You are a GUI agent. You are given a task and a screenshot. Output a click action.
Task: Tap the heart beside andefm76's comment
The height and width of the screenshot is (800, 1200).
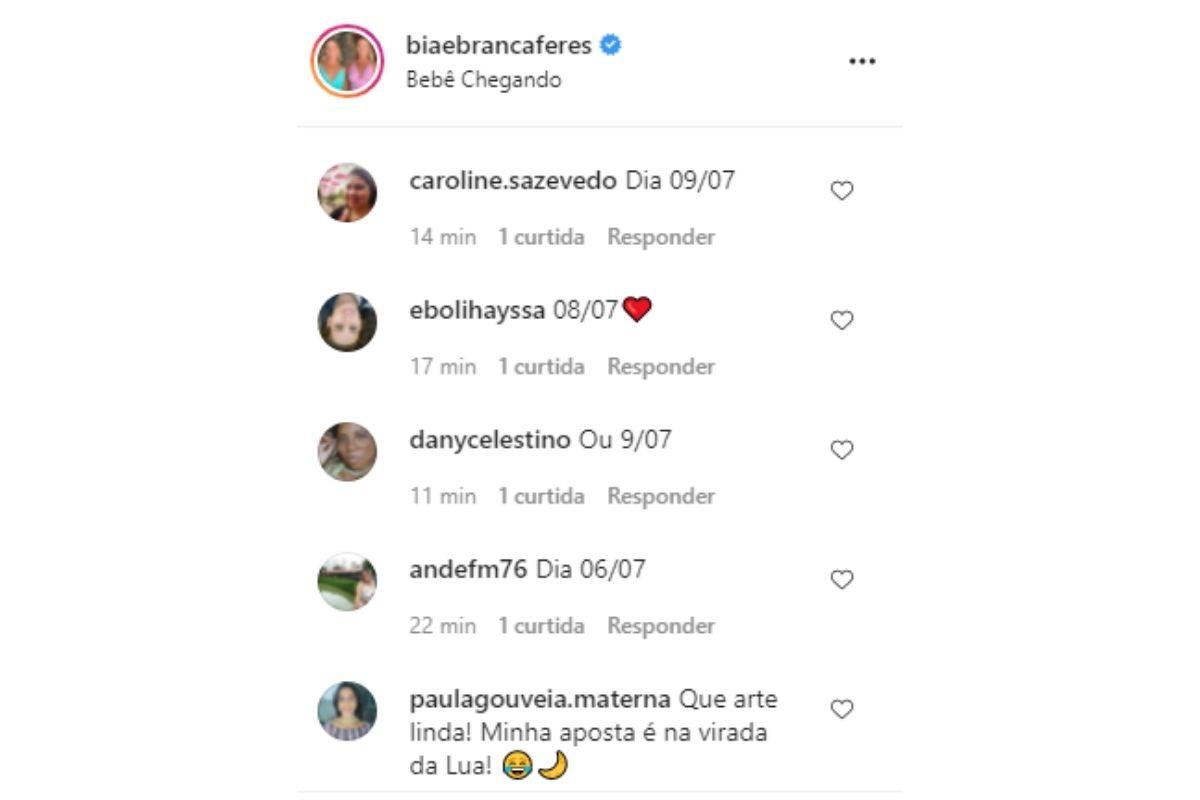(x=842, y=579)
